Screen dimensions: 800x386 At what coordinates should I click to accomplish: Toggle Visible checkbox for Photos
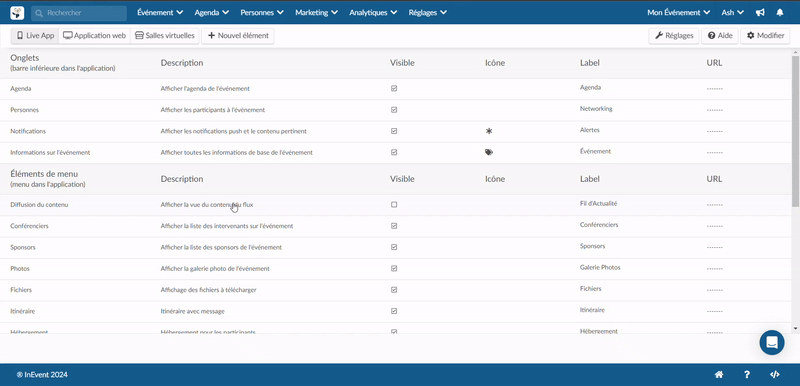click(x=394, y=268)
